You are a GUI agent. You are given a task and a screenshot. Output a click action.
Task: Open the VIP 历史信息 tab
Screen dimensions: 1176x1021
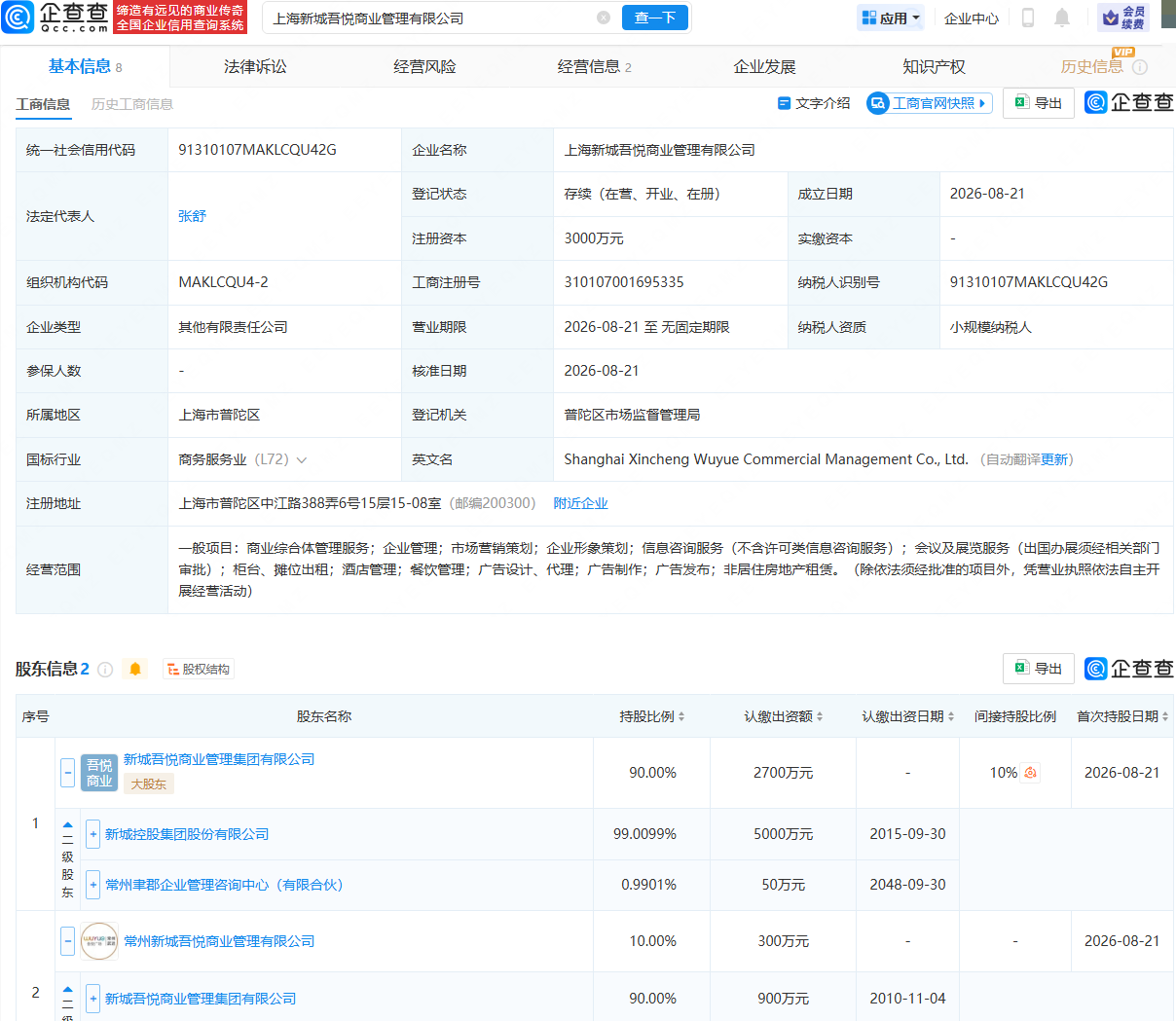[1092, 66]
